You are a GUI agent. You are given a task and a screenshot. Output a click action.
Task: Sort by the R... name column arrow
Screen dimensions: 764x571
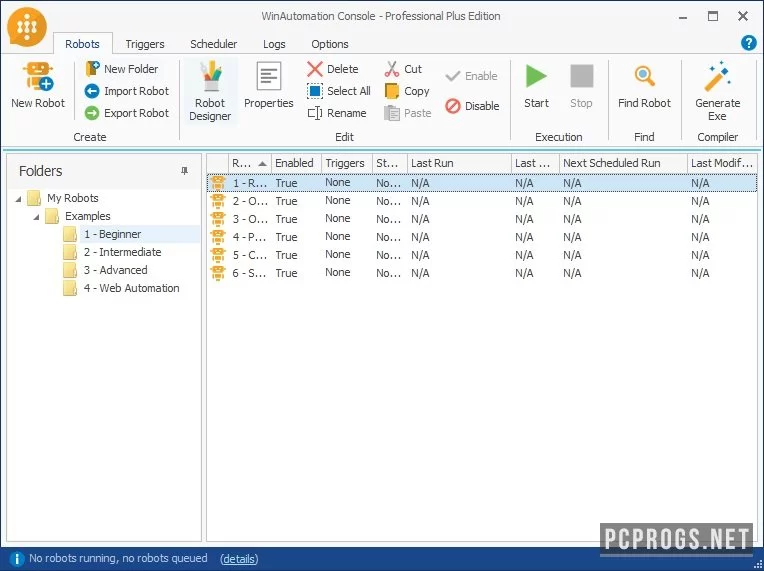click(x=262, y=164)
